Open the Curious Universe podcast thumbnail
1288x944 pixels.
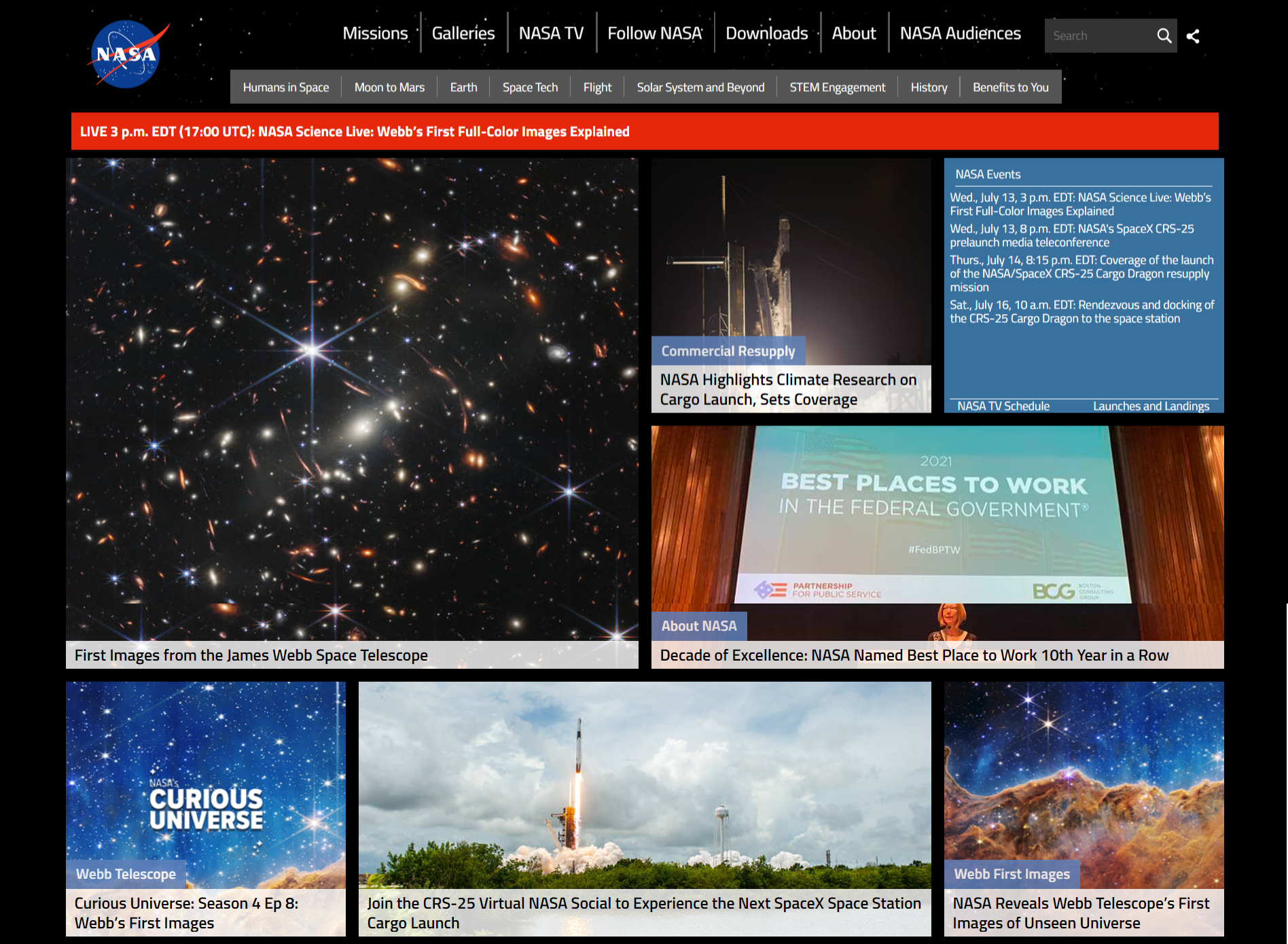click(x=206, y=771)
